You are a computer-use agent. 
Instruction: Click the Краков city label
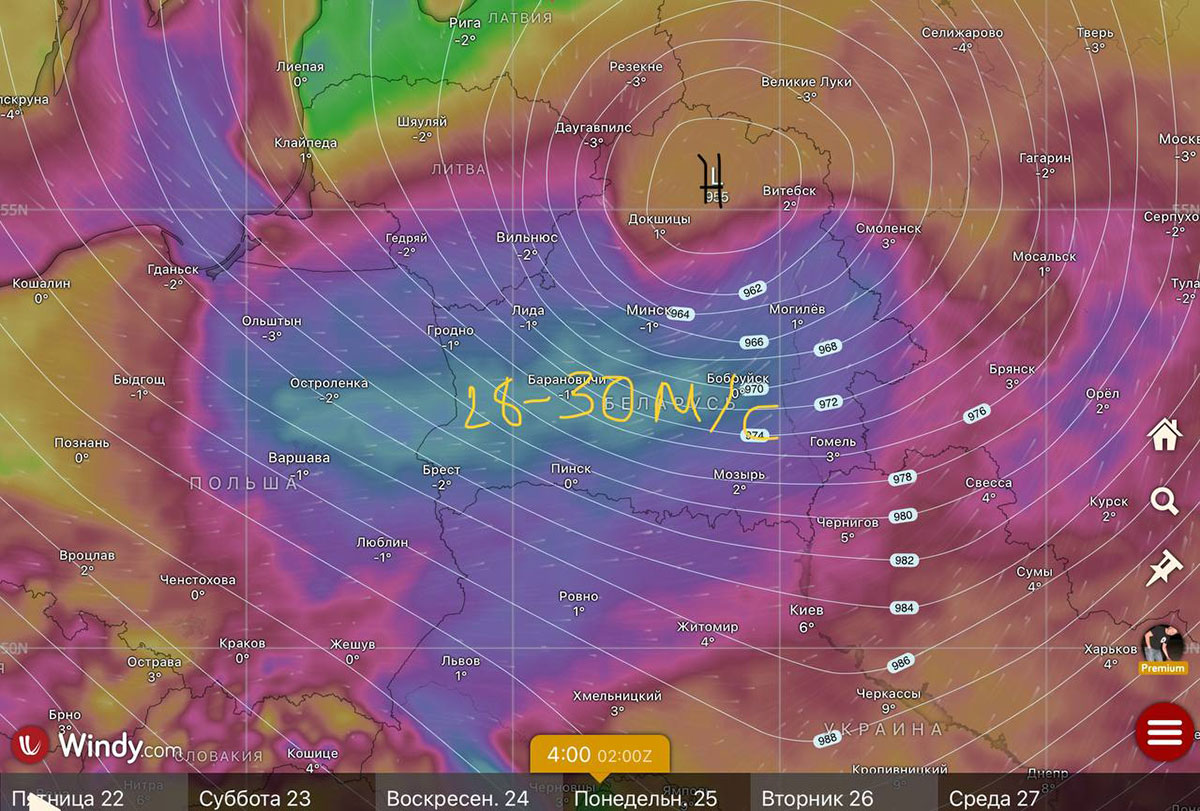coord(242,643)
